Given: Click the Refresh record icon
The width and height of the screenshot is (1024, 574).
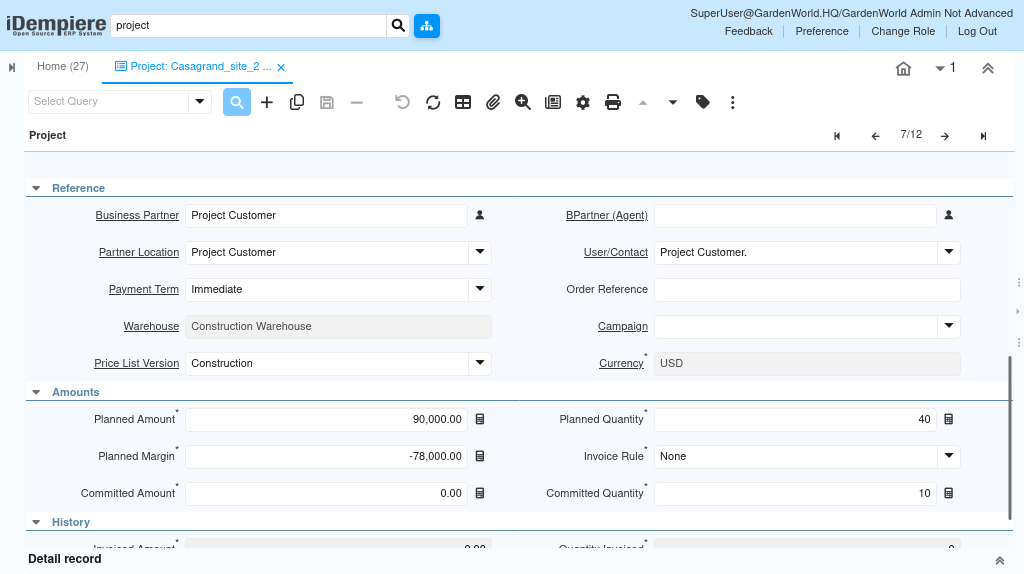Looking at the screenshot, I should (x=433, y=102).
